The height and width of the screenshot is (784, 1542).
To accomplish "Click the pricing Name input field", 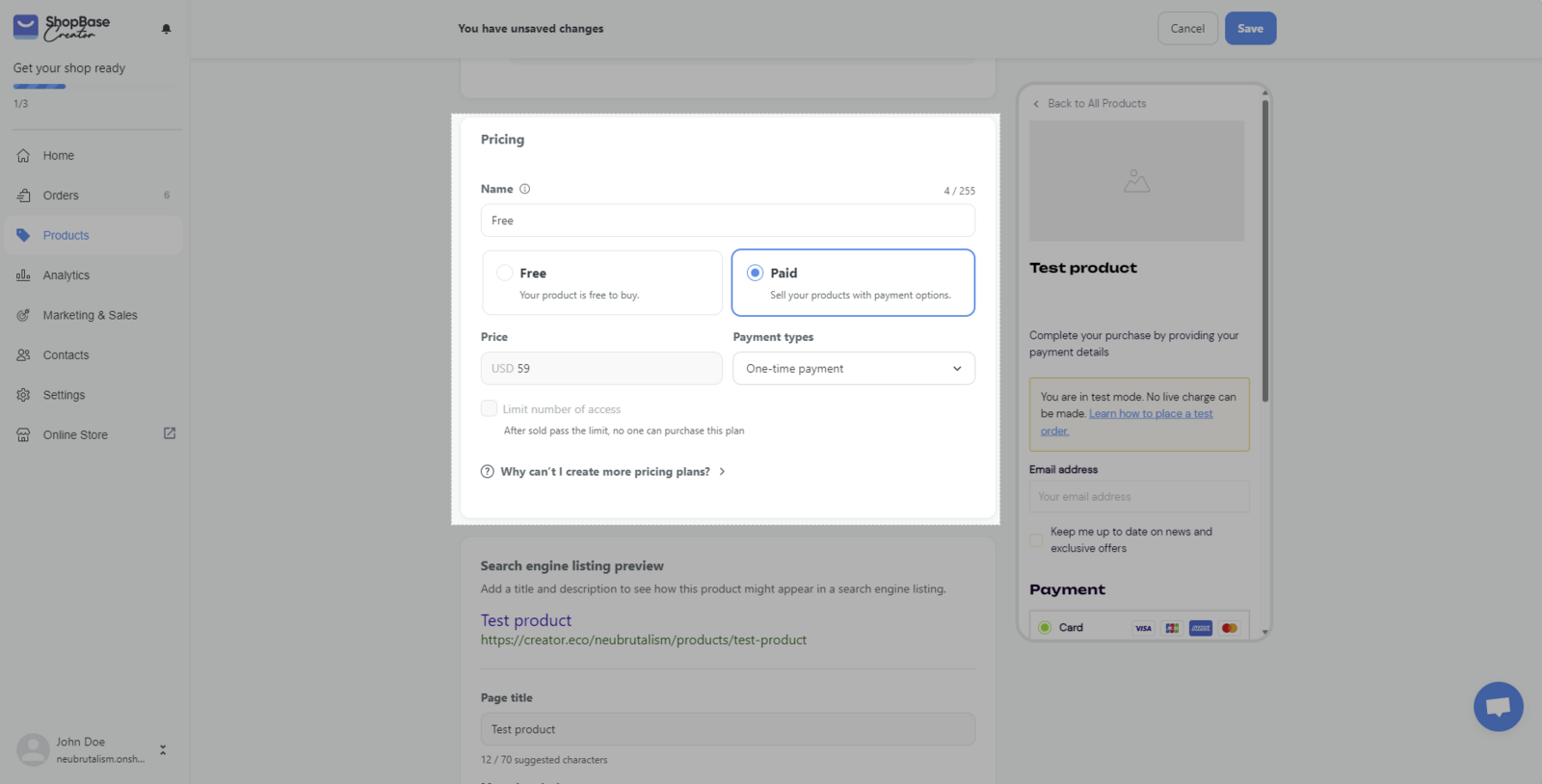I will (x=728, y=221).
